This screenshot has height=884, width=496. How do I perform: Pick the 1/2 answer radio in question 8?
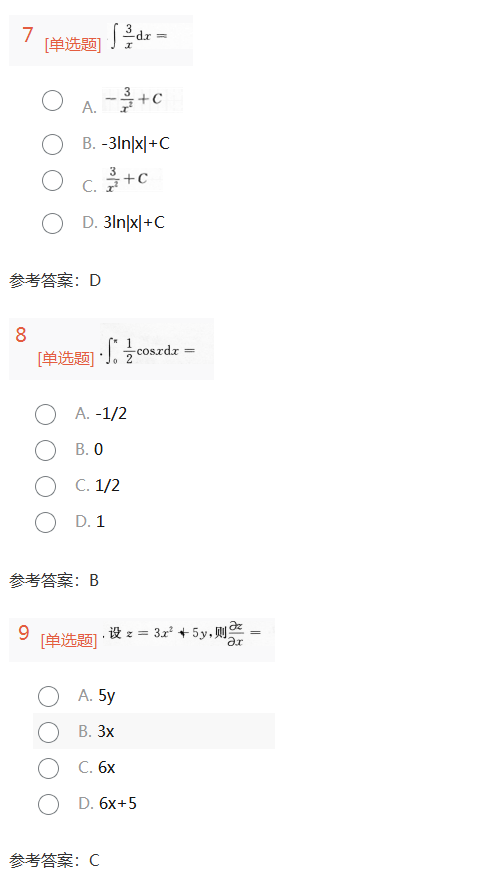45,486
